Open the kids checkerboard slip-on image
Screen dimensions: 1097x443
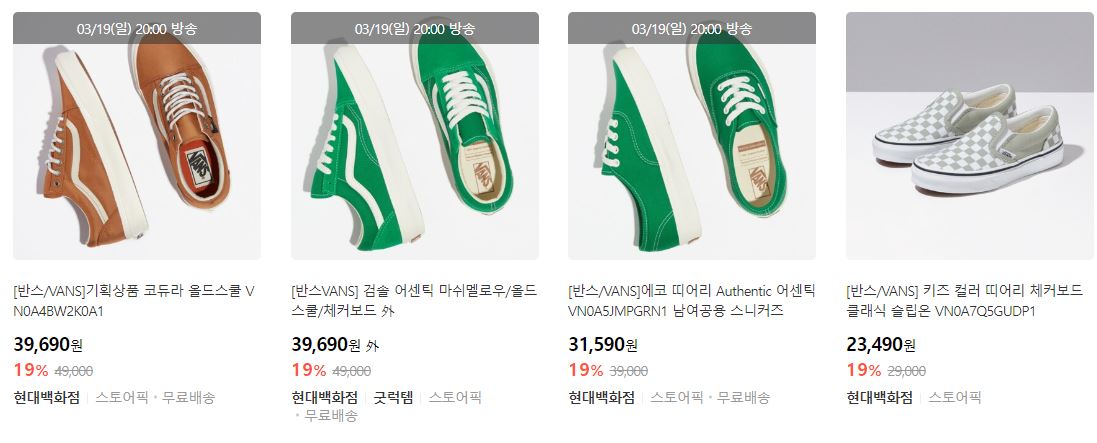click(971, 136)
